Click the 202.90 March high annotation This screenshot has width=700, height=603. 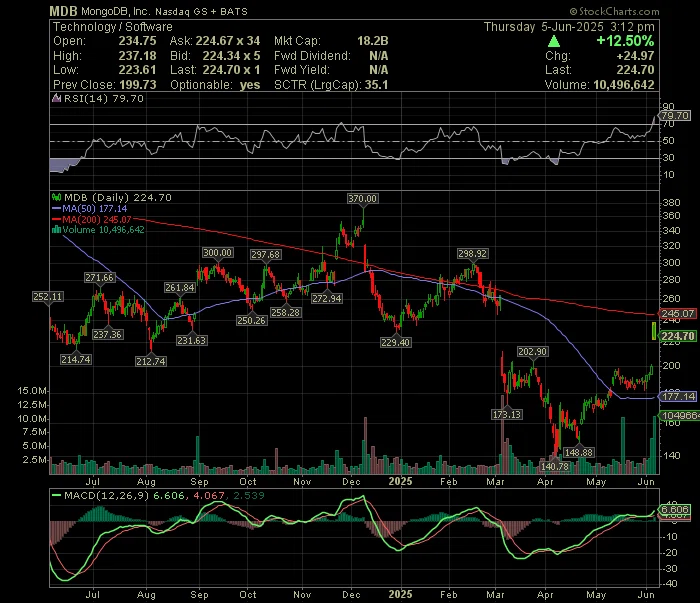coord(533,352)
